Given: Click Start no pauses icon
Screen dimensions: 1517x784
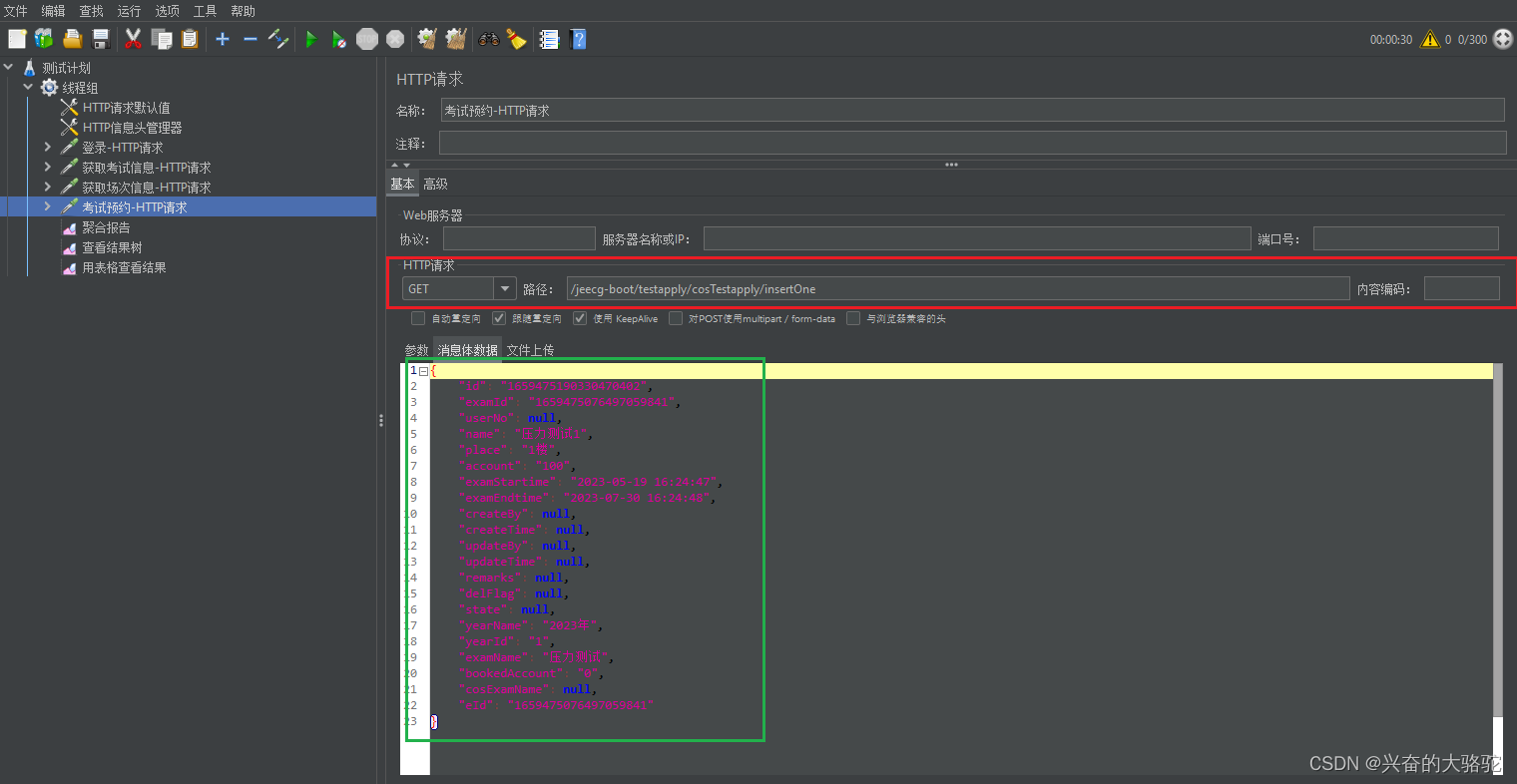Looking at the screenshot, I should point(339,39).
